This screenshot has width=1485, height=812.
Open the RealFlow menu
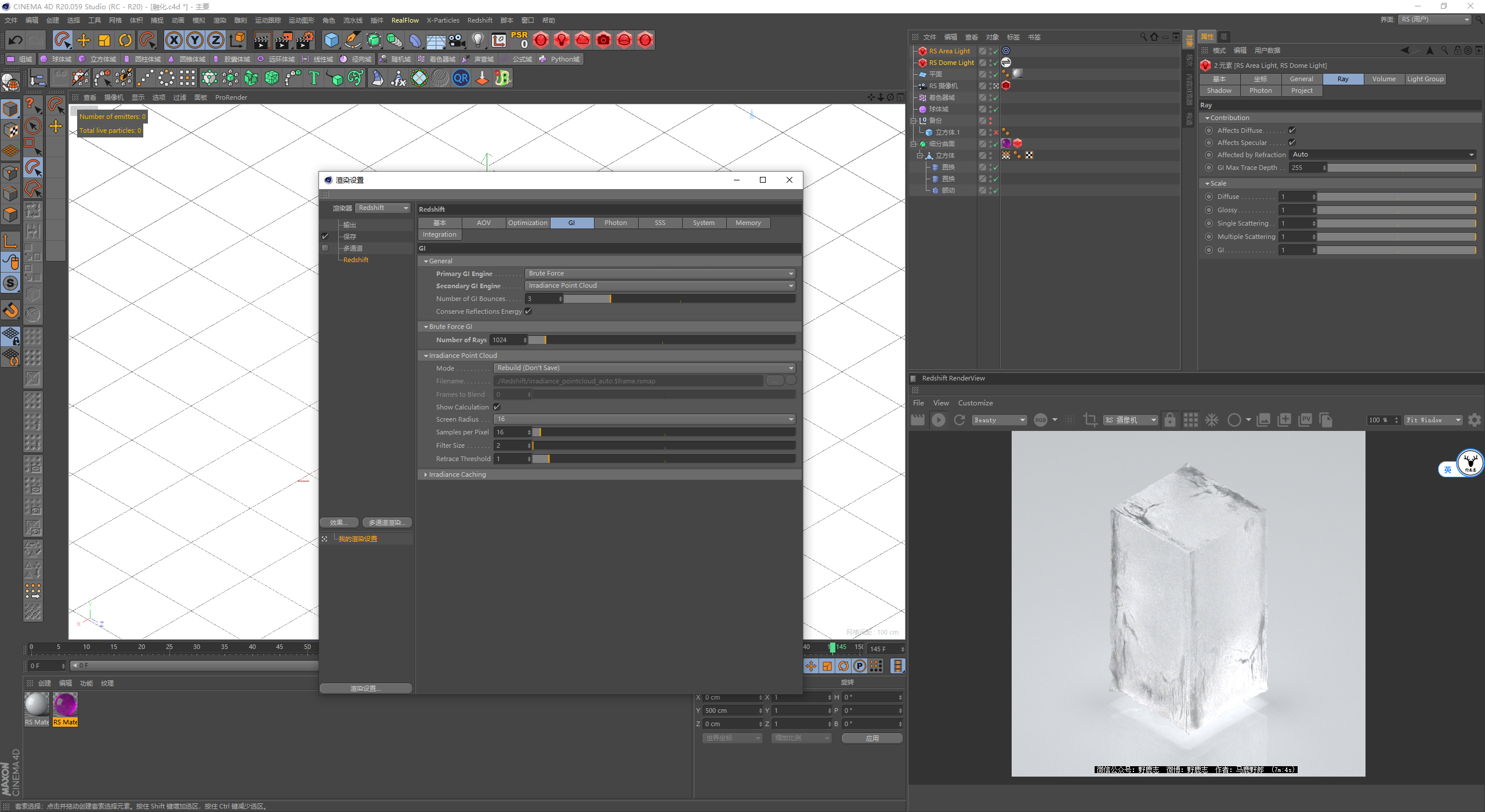pos(404,20)
